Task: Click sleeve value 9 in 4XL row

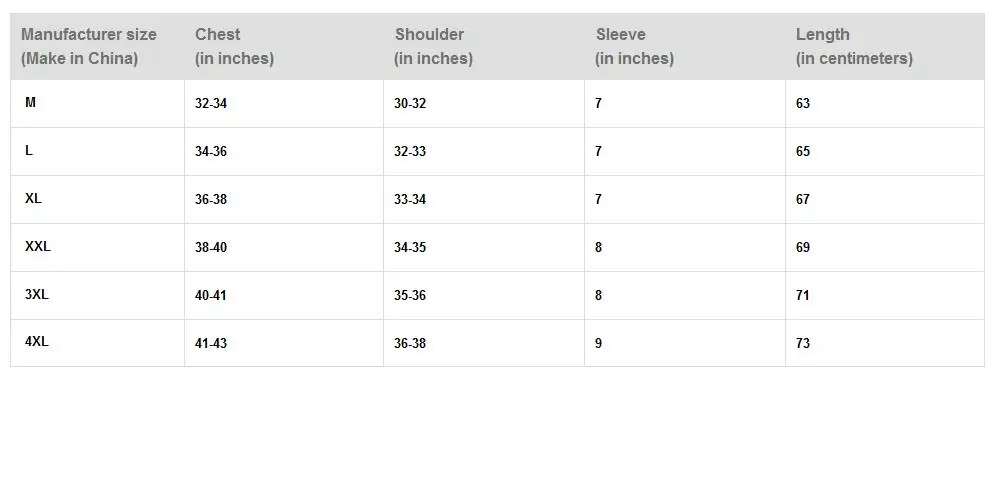Action: point(599,344)
